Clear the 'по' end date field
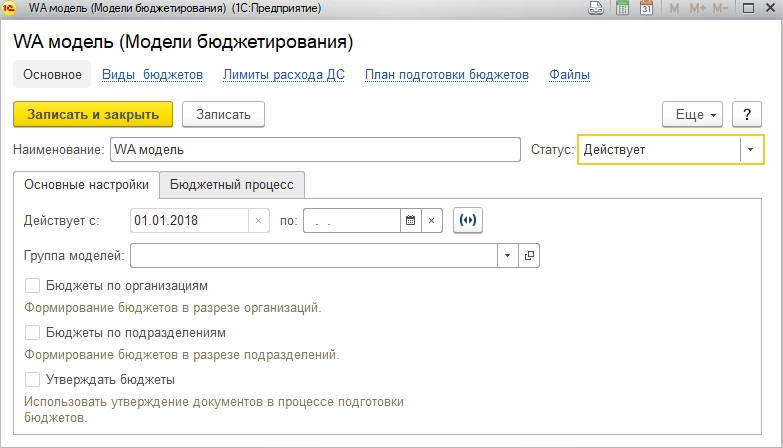The height and width of the screenshot is (448, 783). click(431, 221)
